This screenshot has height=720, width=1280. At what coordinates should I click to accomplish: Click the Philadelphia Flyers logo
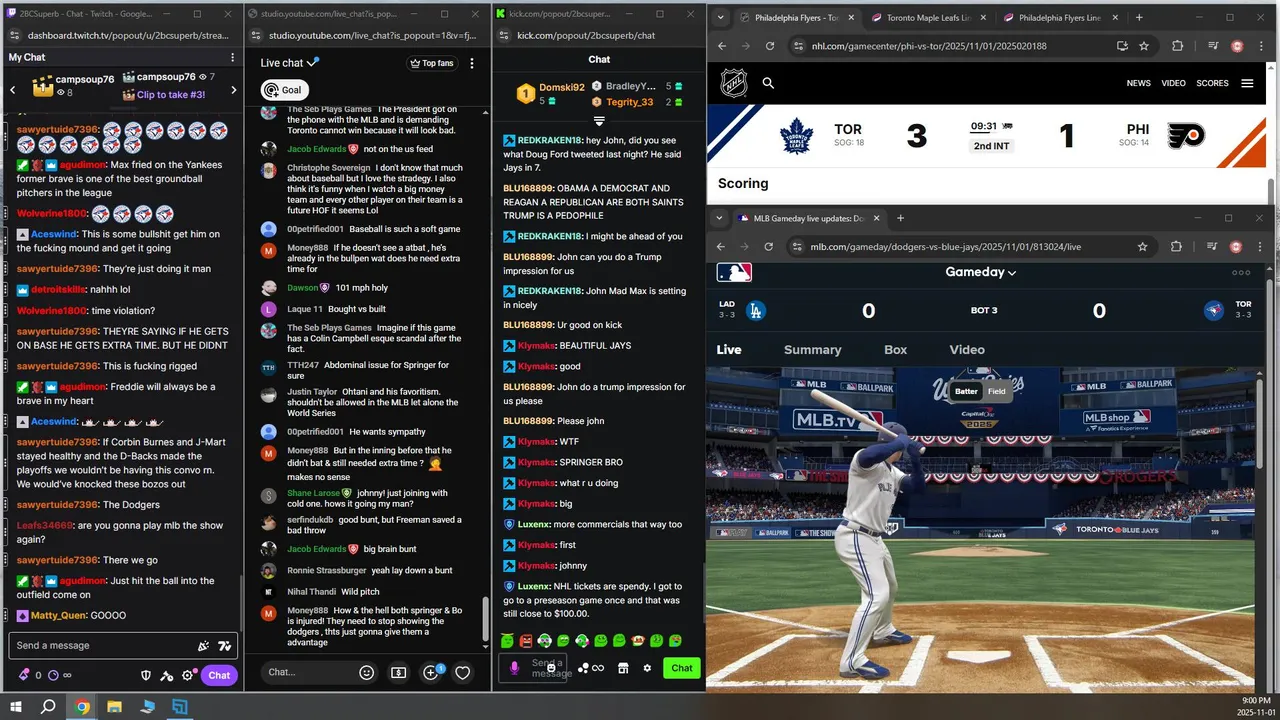point(1187,136)
